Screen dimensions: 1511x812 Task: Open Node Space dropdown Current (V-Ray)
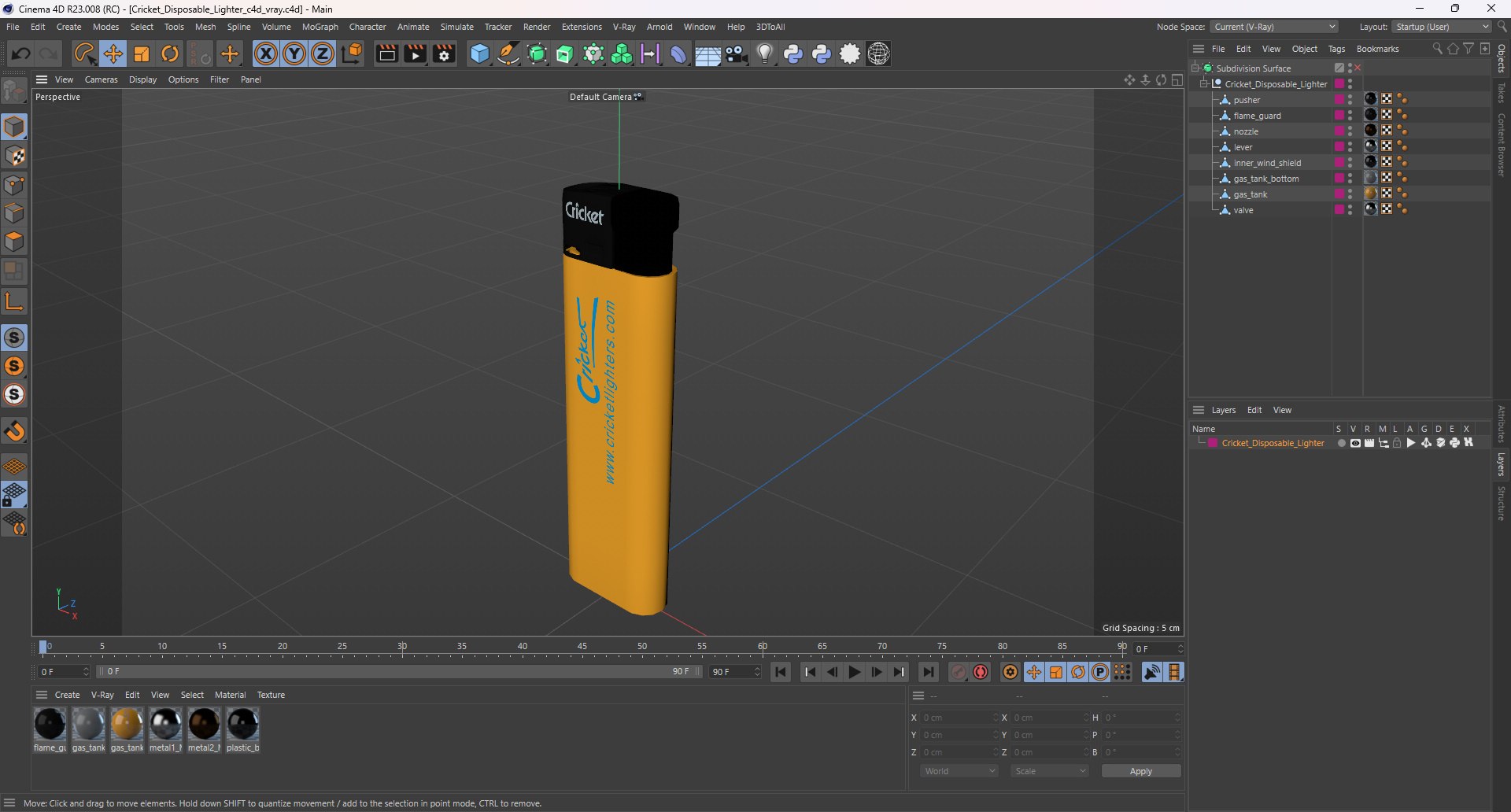[x=1274, y=27]
